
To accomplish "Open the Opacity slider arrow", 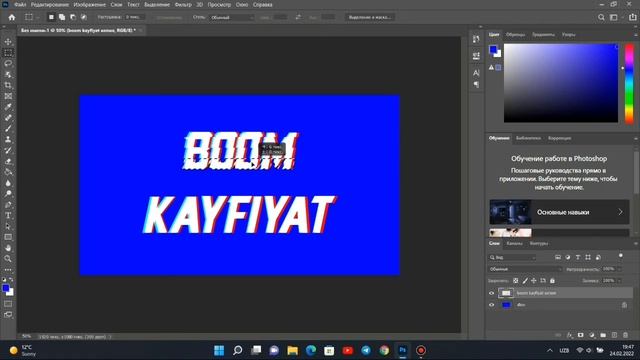I will pyautogui.click(x=619, y=269).
